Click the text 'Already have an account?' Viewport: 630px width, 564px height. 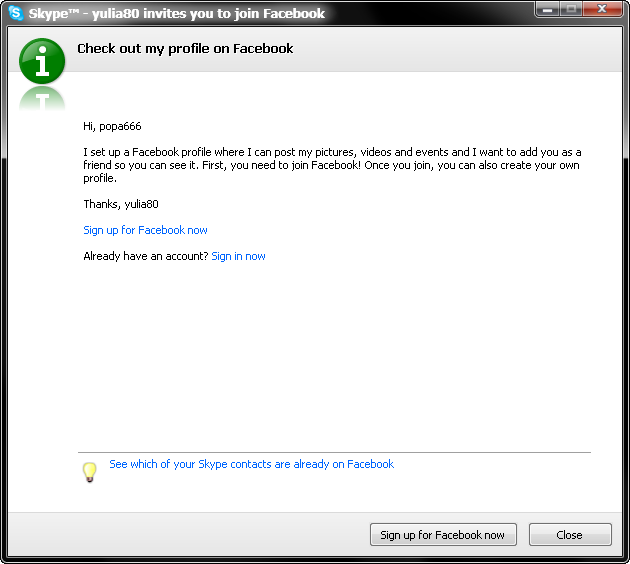pos(146,256)
